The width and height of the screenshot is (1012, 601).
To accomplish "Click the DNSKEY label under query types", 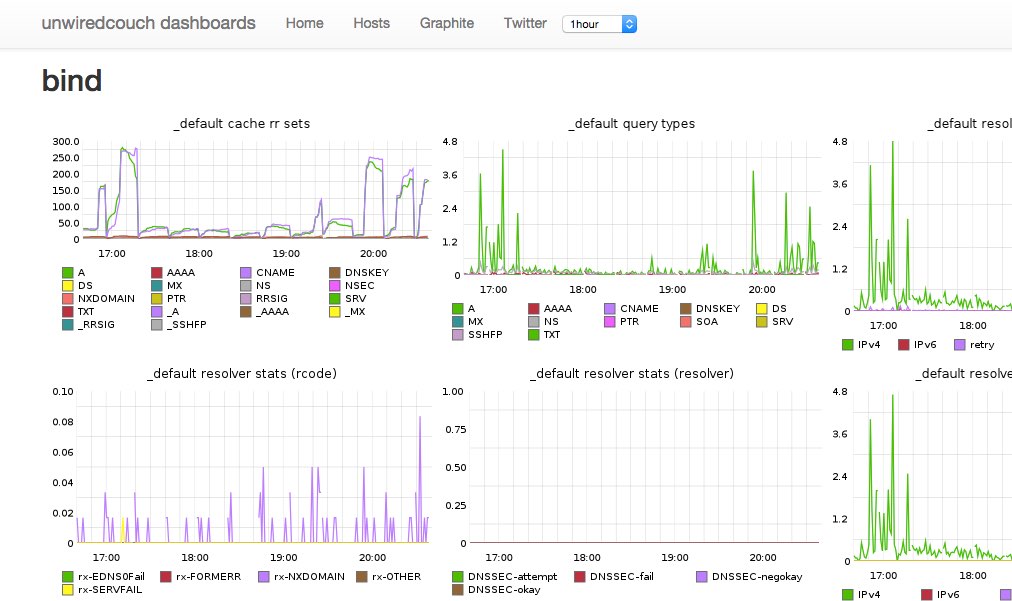I will [x=718, y=309].
